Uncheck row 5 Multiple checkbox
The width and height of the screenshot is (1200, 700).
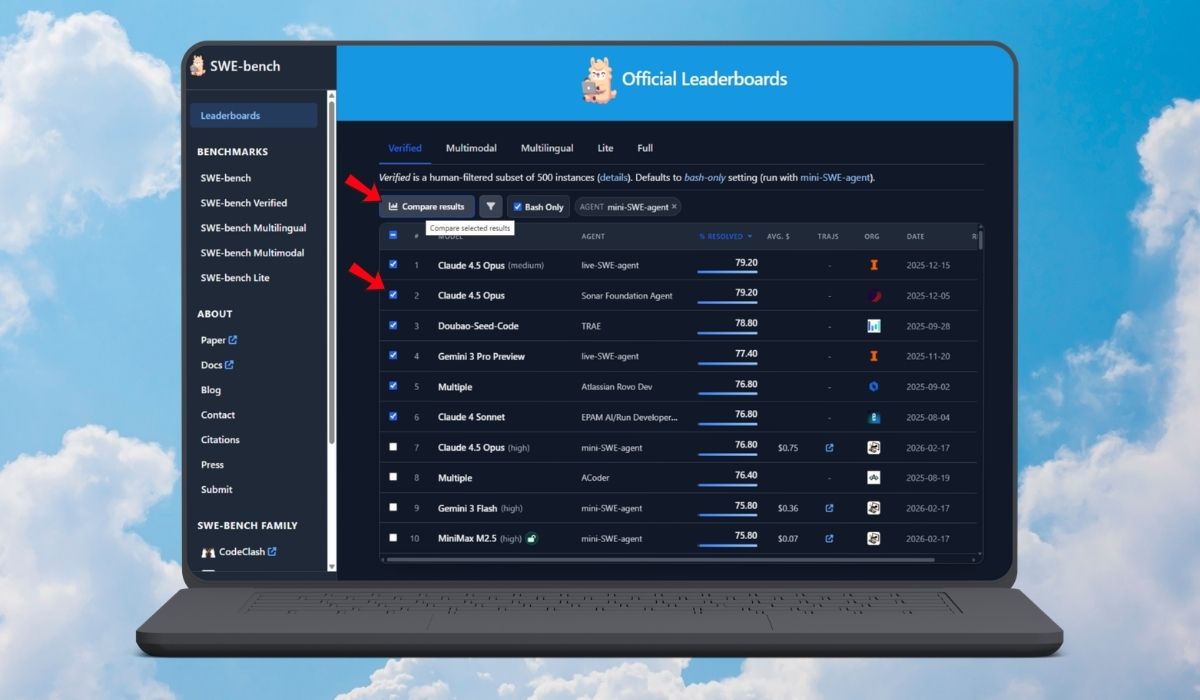[x=393, y=386]
